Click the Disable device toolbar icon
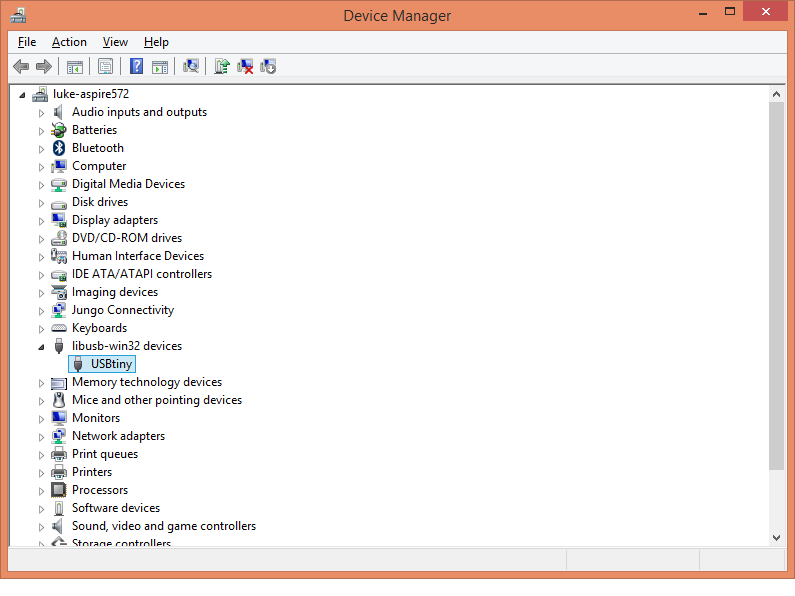The width and height of the screenshot is (795, 596). 268,66
